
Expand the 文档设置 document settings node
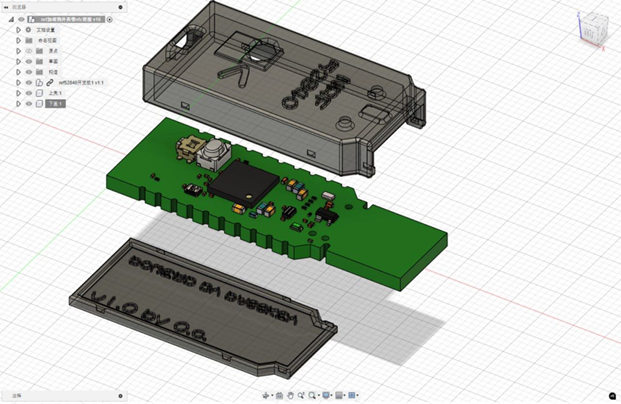(x=18, y=30)
